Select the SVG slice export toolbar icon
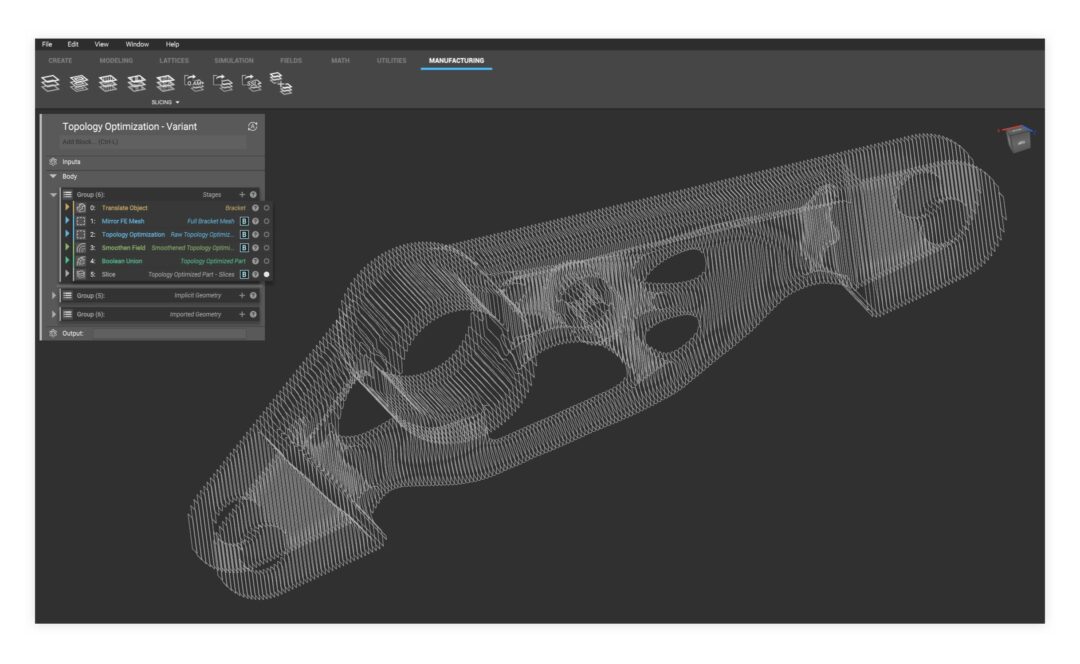This screenshot has height=664, width=1080. tap(252, 83)
